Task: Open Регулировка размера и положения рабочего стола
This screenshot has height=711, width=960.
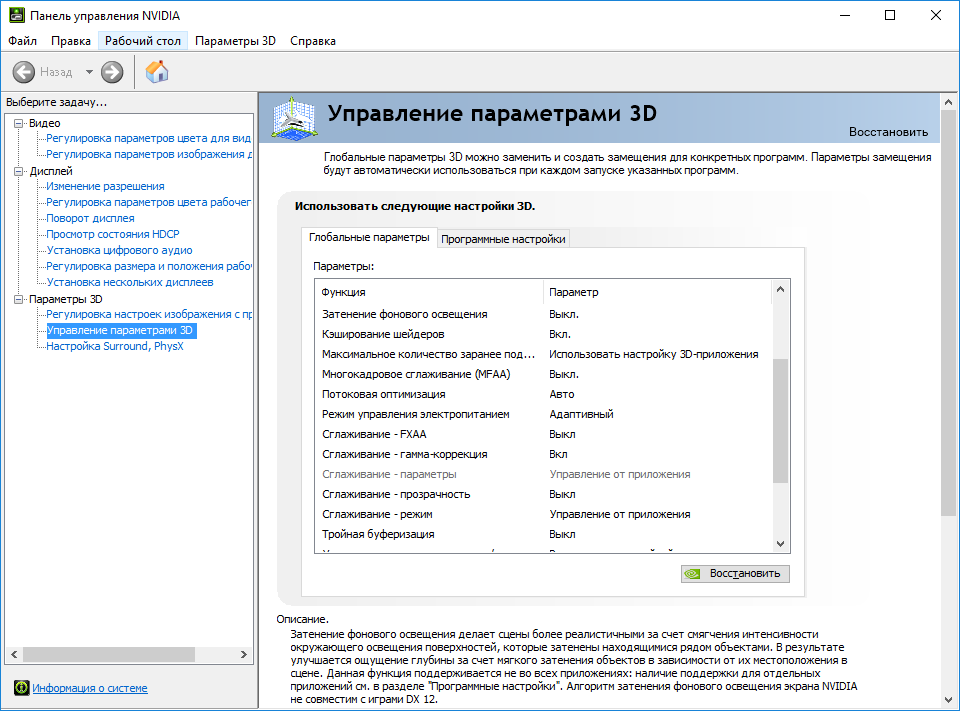Action: tap(149, 266)
